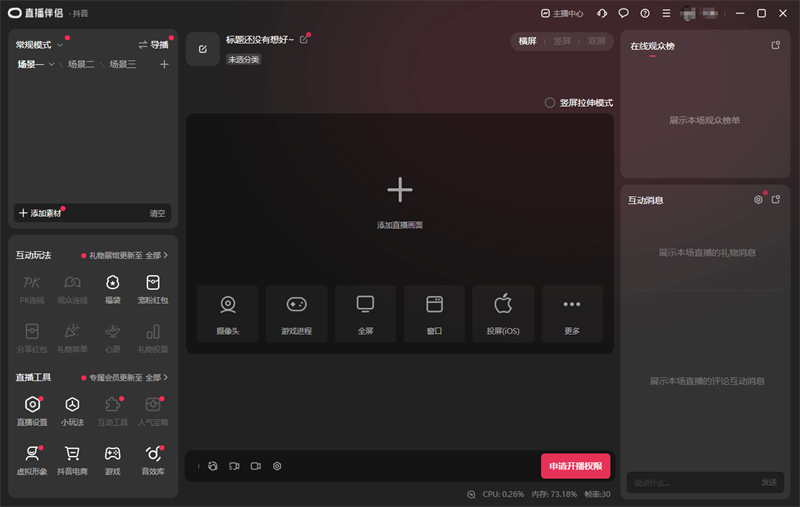This screenshot has width=800, height=507.
Task: Open the 福袋 lucky bag tool
Action: click(113, 287)
